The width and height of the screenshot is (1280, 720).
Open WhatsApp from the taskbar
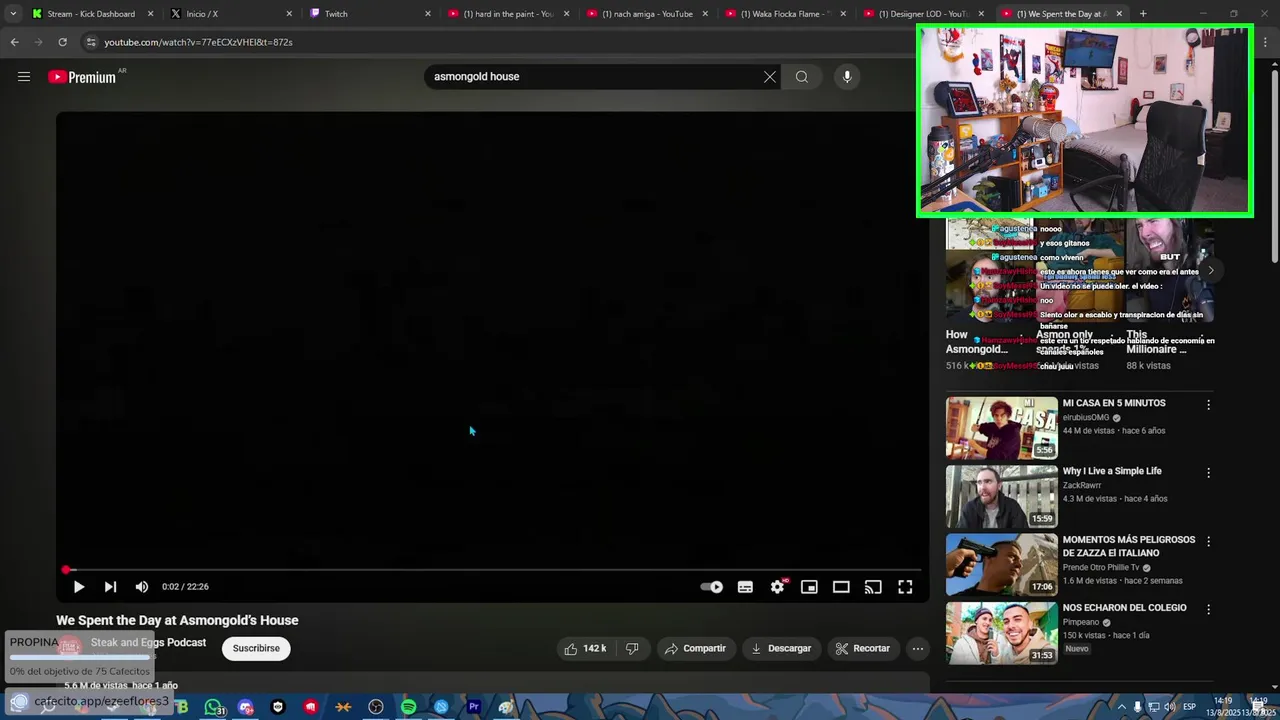point(213,707)
